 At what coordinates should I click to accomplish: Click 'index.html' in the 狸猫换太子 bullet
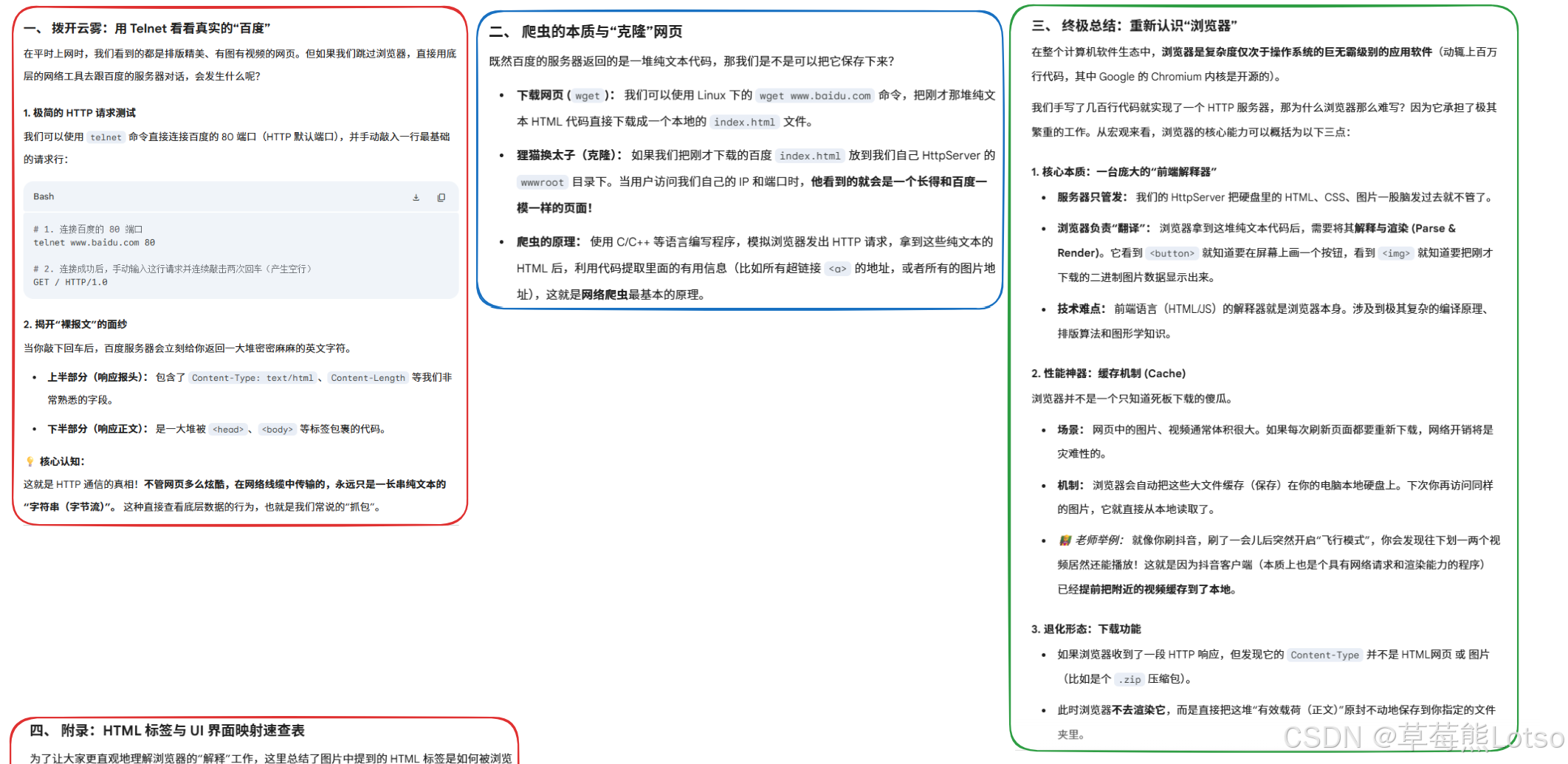(810, 156)
